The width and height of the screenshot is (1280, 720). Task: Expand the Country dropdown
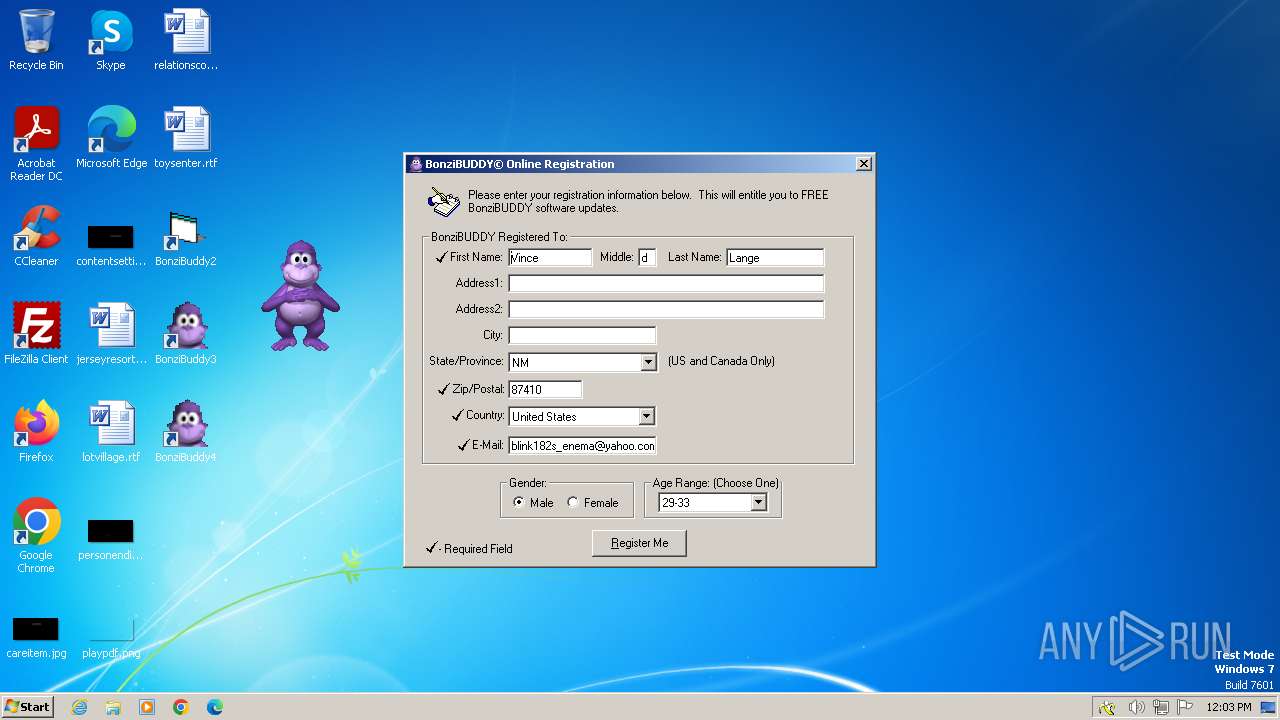[x=646, y=416]
